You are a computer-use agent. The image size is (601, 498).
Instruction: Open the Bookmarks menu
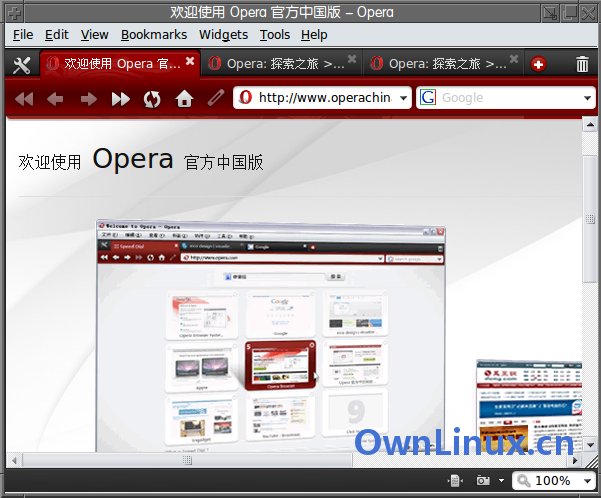154,35
